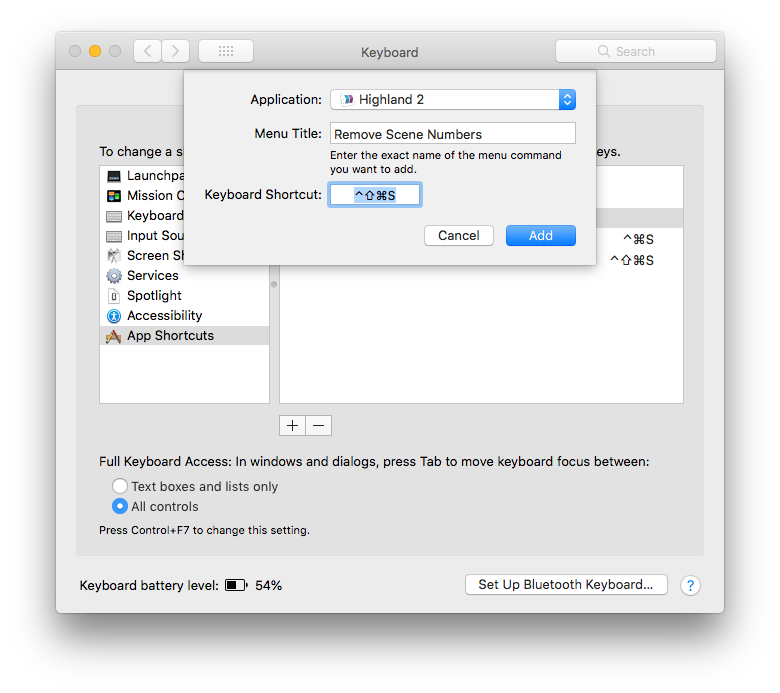Click the help question mark button
This screenshot has width=780, height=693.
[x=690, y=585]
